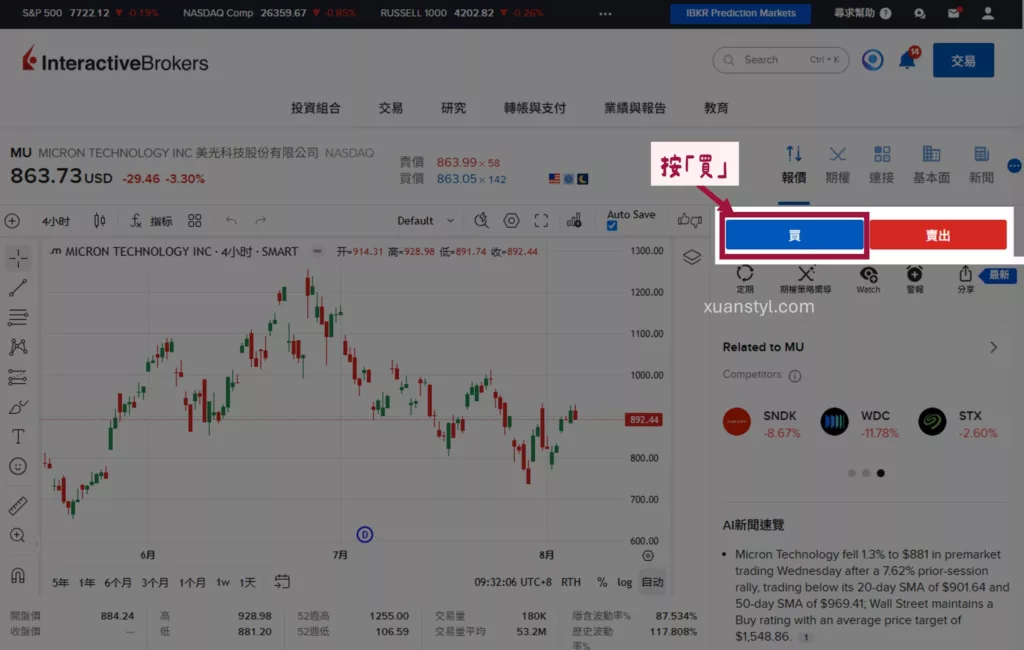
Task: Change the candlestick chart style
Action: click(99, 221)
